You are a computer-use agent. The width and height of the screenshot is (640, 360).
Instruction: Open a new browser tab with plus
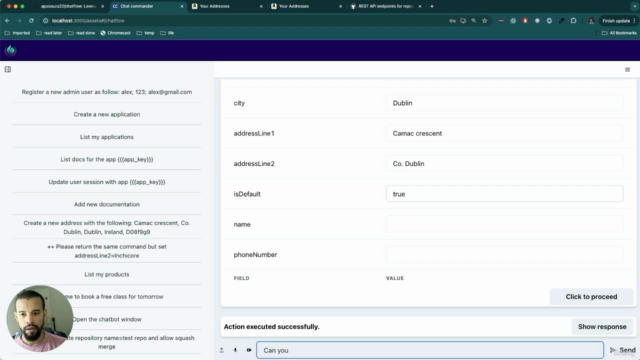coord(432,6)
